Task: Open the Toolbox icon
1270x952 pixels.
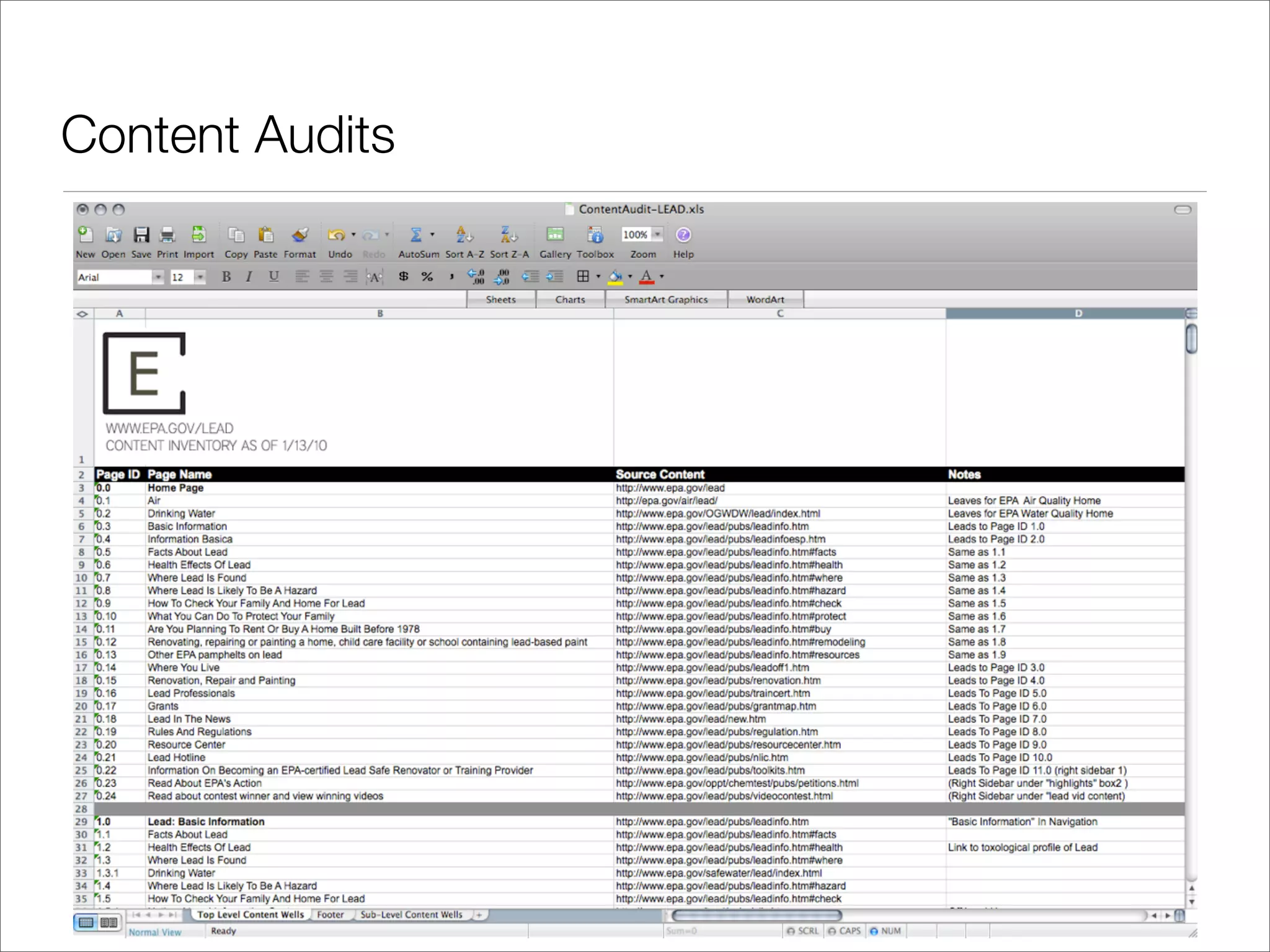Action: tap(595, 234)
